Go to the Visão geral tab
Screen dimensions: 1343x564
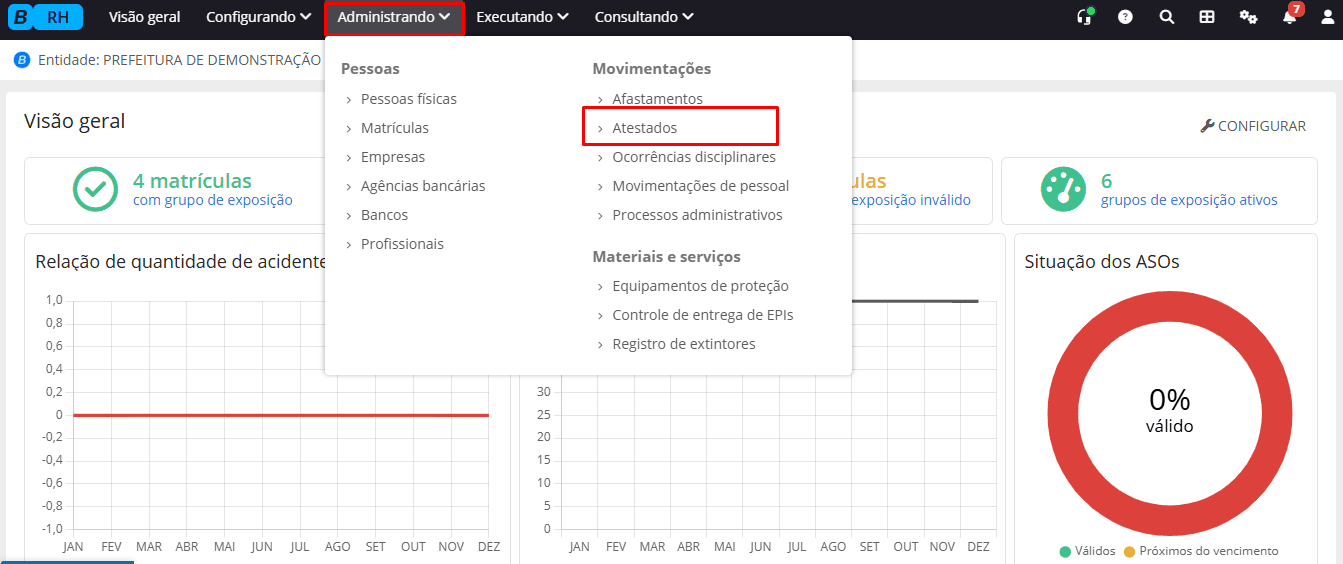[x=144, y=17]
